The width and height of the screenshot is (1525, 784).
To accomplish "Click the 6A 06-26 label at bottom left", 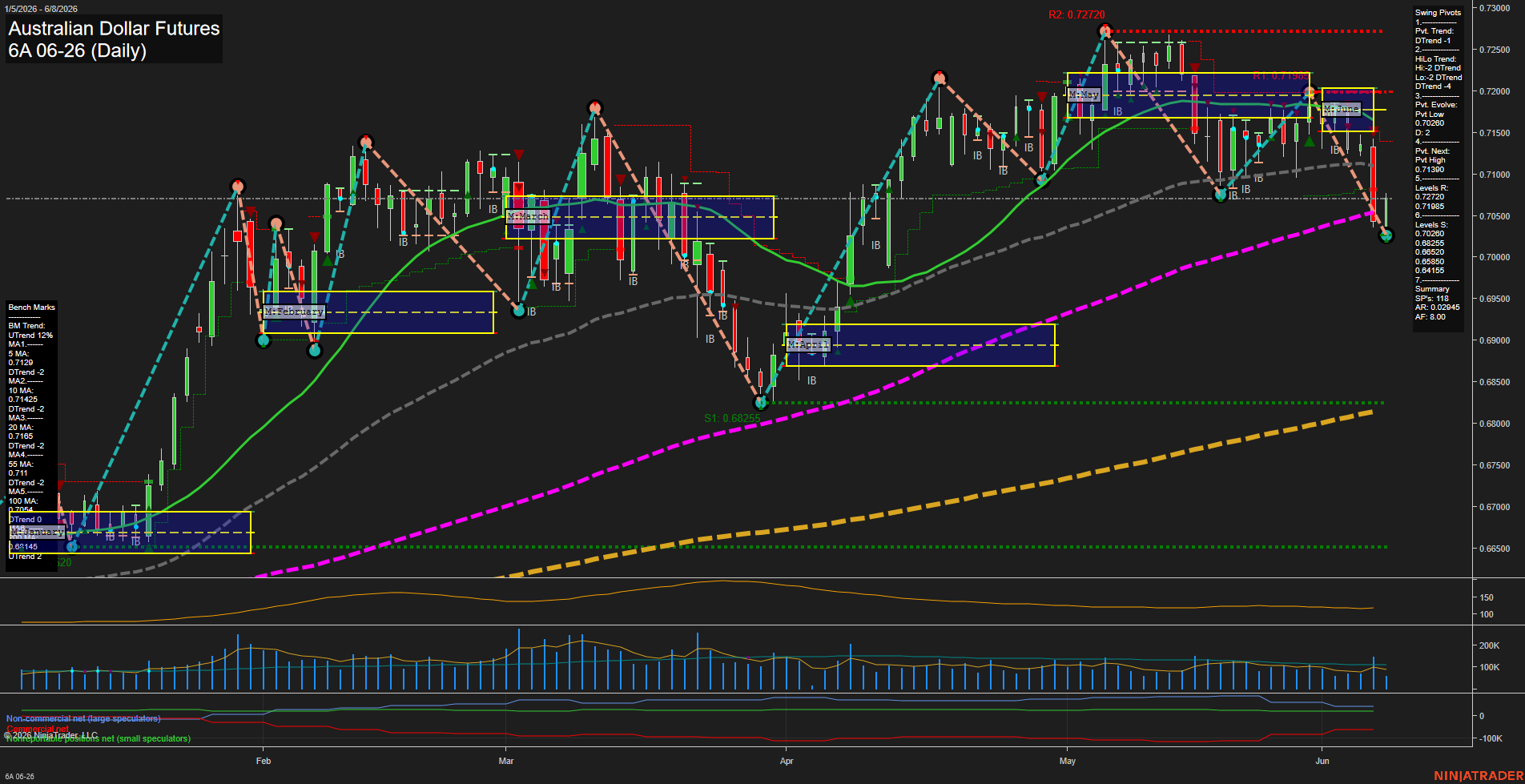I will (19, 777).
